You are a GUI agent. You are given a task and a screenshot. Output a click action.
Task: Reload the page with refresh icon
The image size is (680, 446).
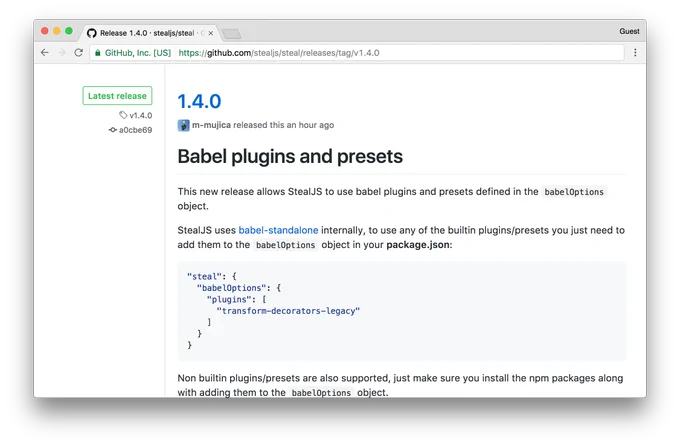coord(78,53)
